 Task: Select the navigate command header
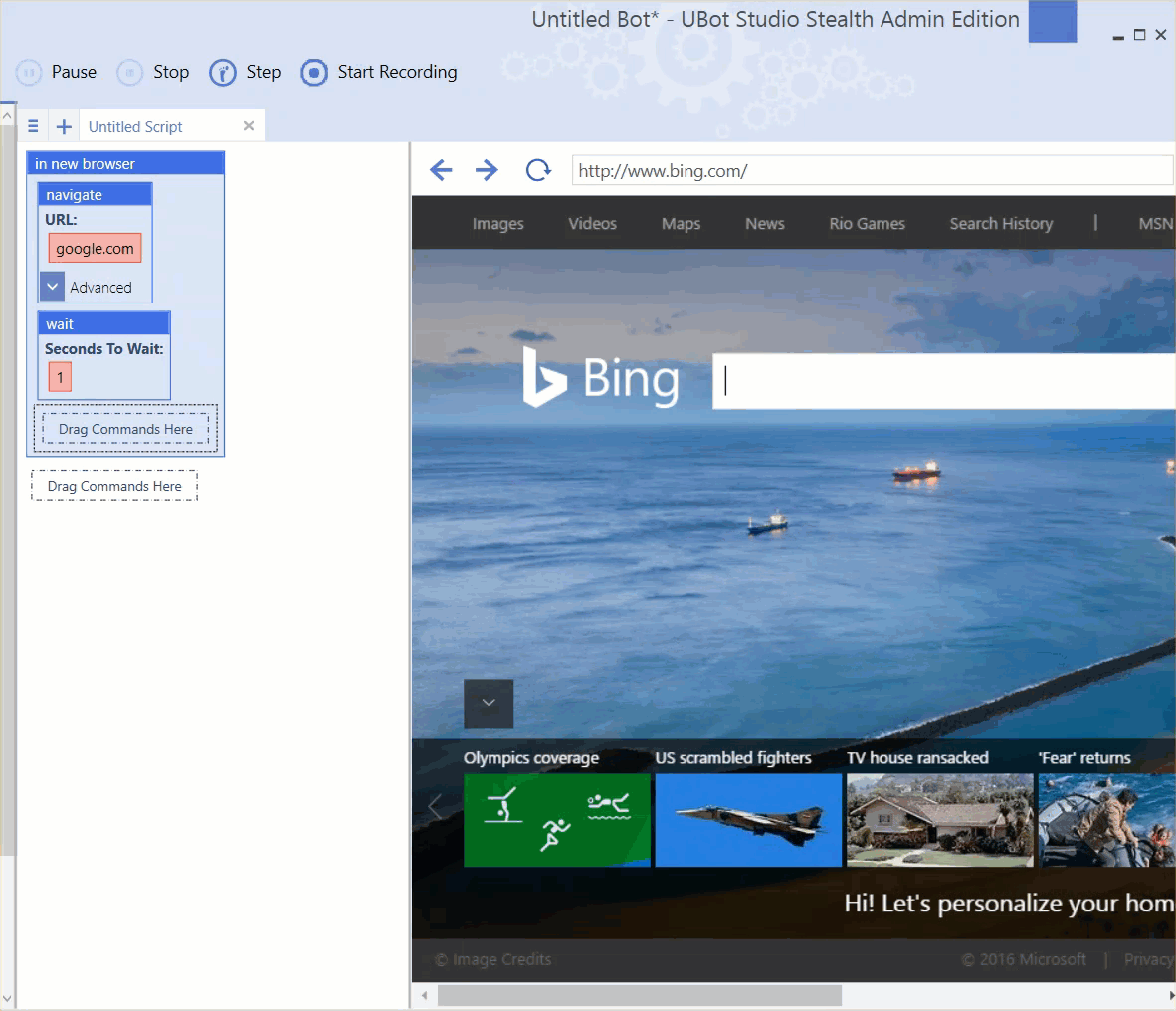pyautogui.click(x=96, y=194)
